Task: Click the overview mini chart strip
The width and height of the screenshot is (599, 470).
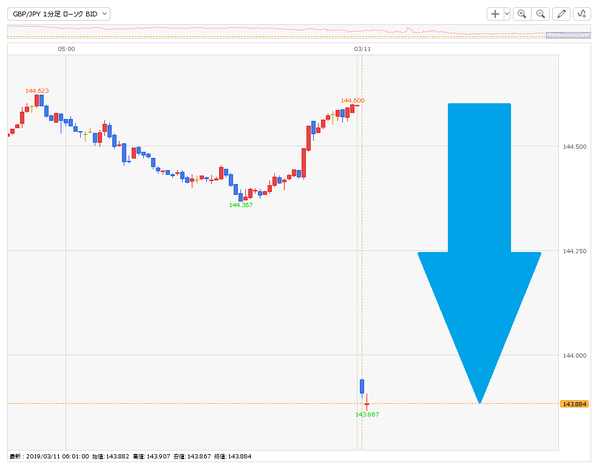Action: 299,32
